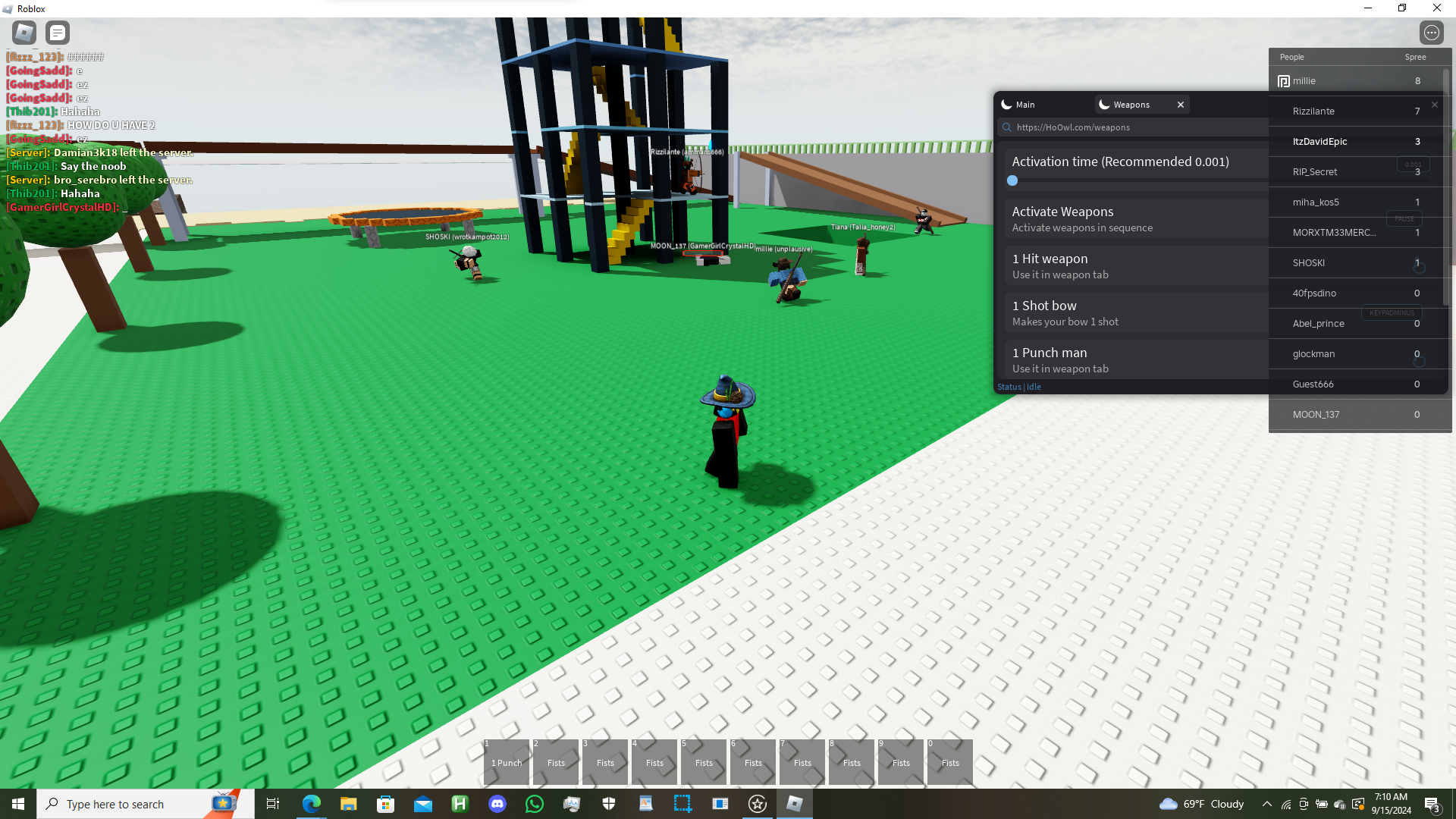
Task: Close the Weapons tab
Action: click(1181, 105)
